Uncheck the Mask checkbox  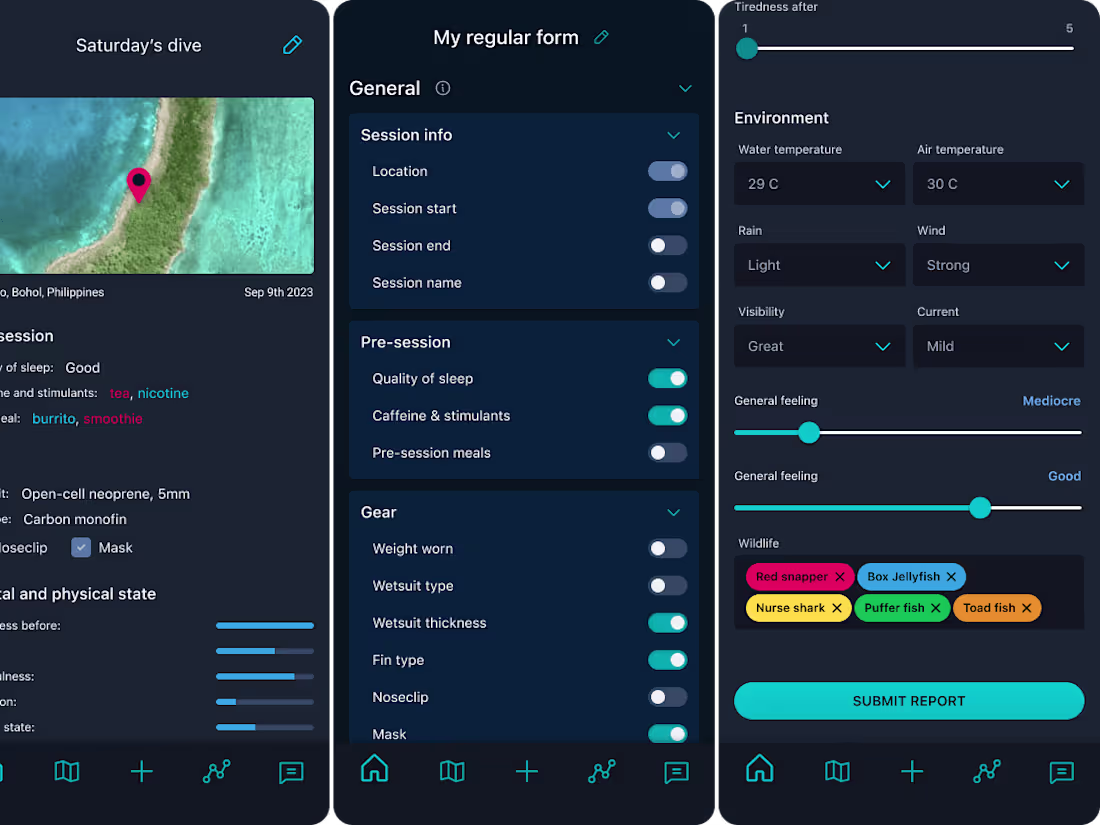click(80, 547)
